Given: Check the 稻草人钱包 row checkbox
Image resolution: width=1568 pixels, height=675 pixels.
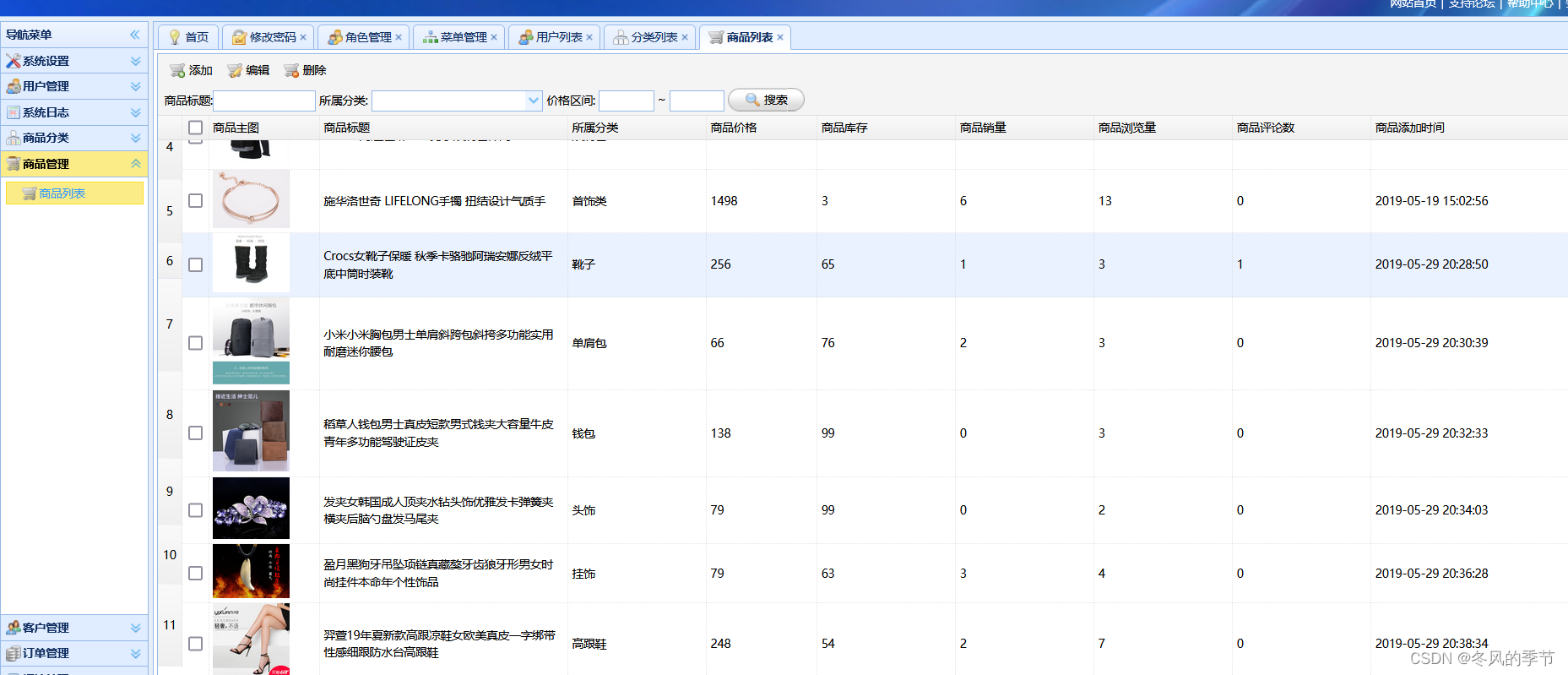Looking at the screenshot, I should 195,433.
